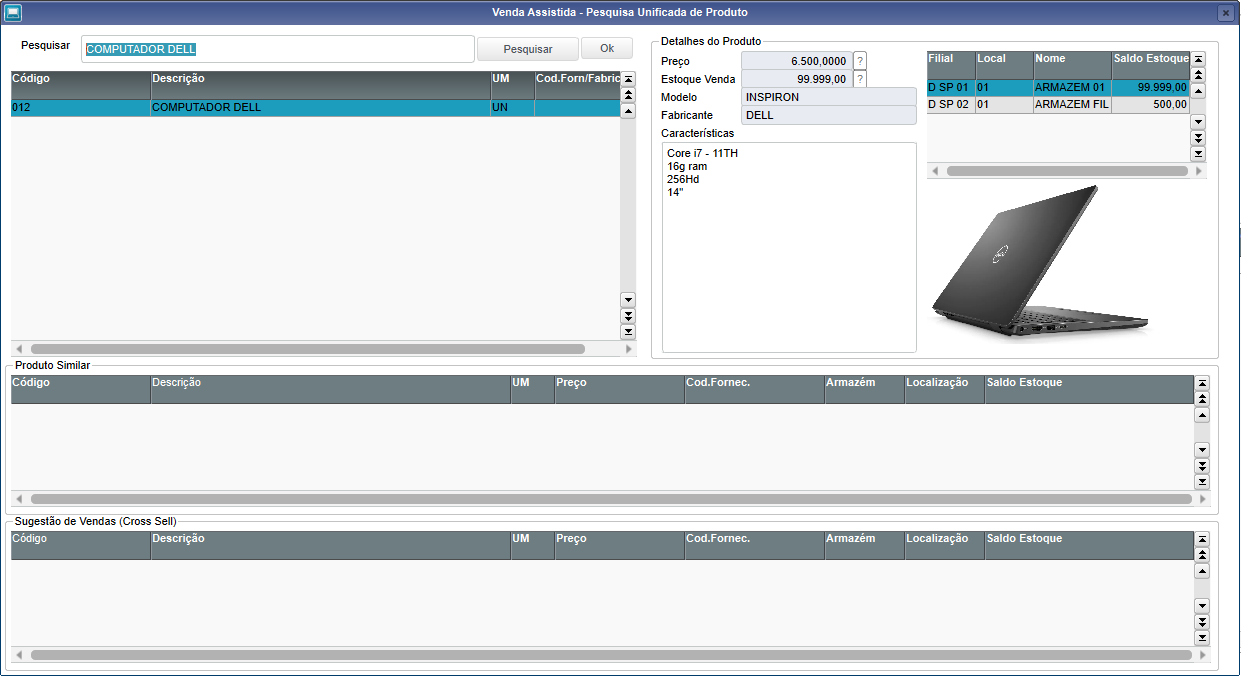Click the Preço value field
The width and height of the screenshot is (1241, 677).
tap(796, 61)
